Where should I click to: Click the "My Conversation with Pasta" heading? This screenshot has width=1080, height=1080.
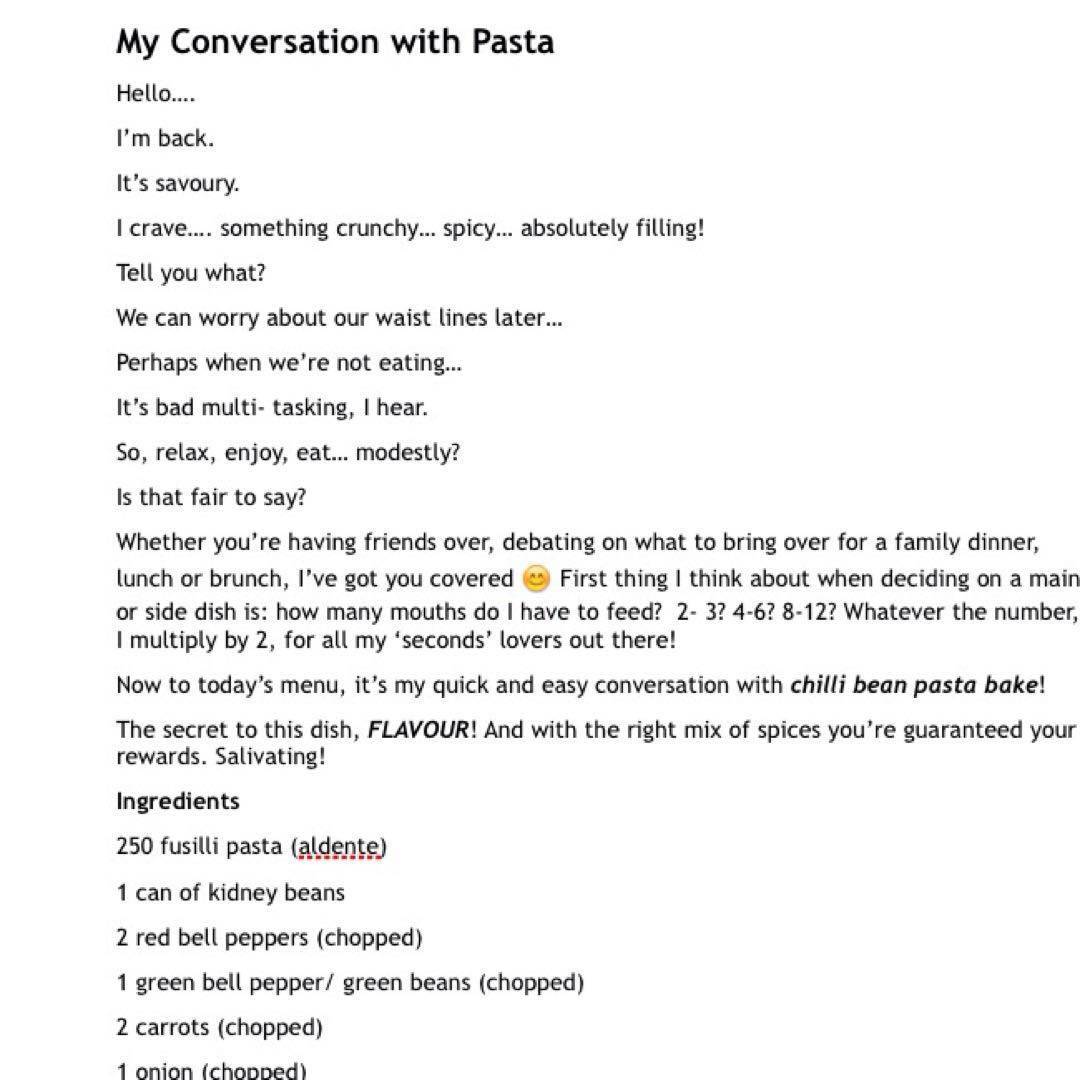coord(334,42)
